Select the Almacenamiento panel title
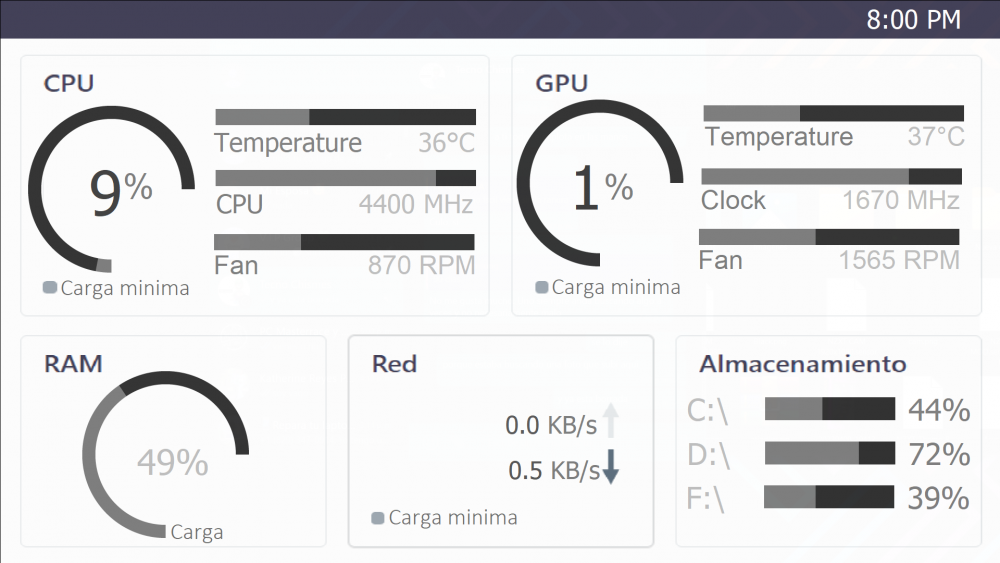Viewport: 1000px width, 563px height. coord(803,364)
